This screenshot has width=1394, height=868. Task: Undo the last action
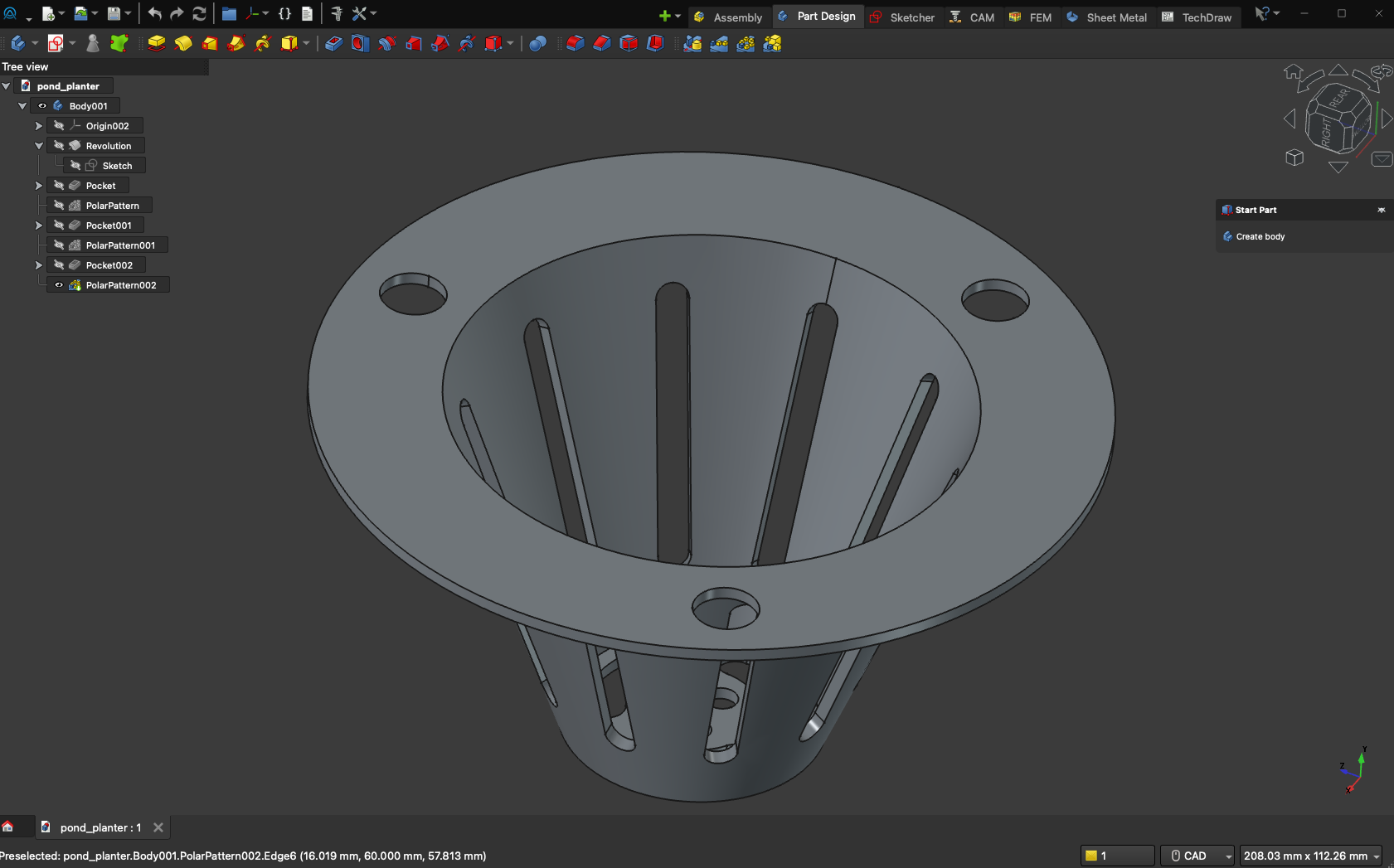click(x=154, y=13)
